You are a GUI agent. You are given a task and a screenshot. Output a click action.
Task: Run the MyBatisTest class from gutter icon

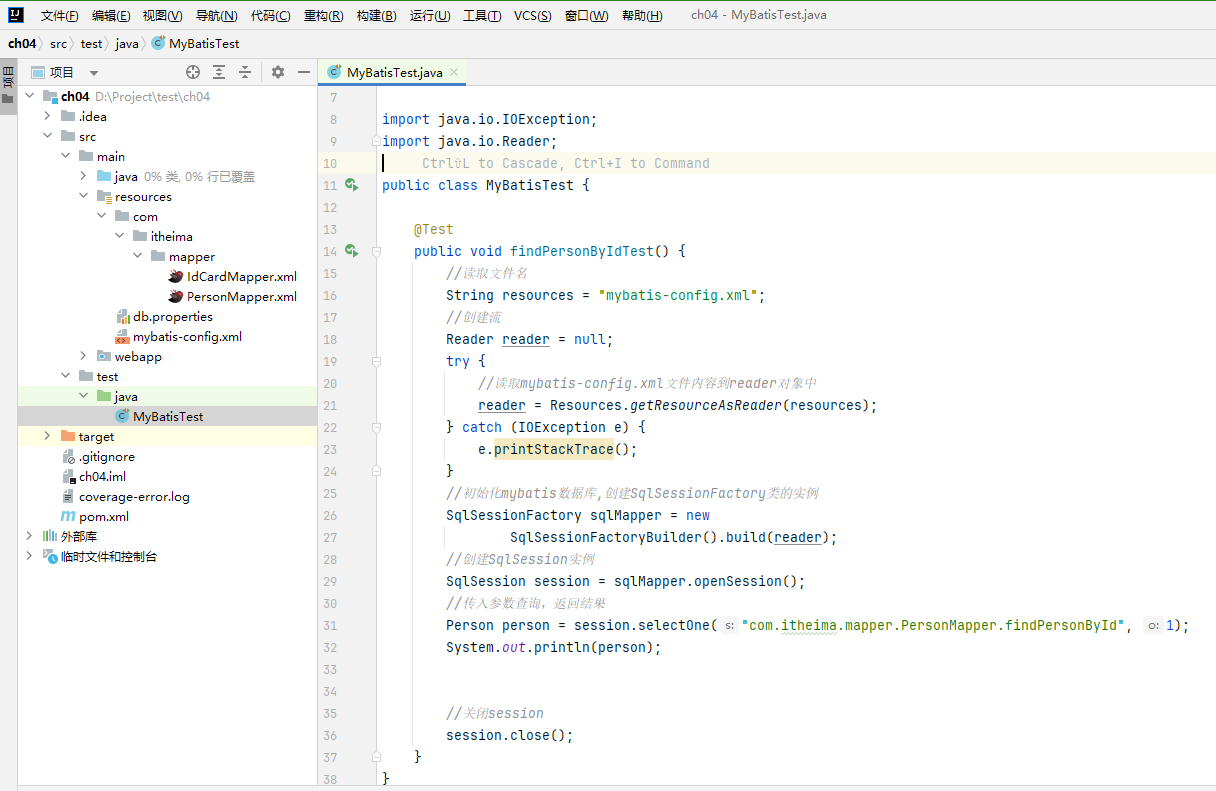pos(351,185)
